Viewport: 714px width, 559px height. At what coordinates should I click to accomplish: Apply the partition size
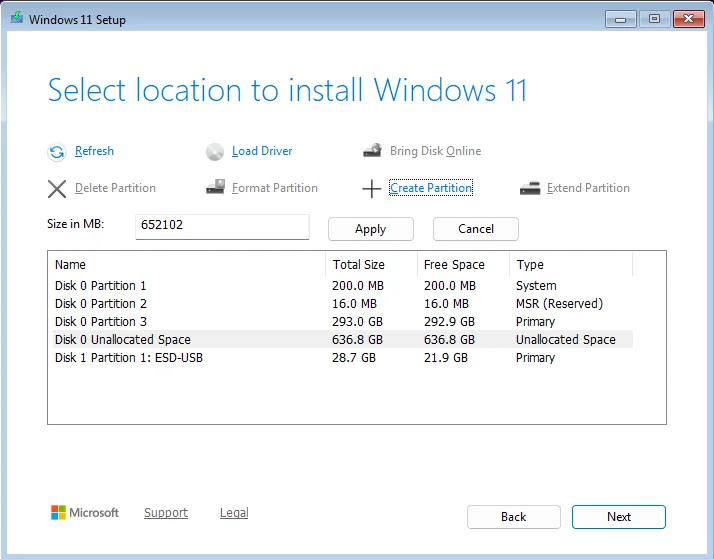[x=371, y=229]
